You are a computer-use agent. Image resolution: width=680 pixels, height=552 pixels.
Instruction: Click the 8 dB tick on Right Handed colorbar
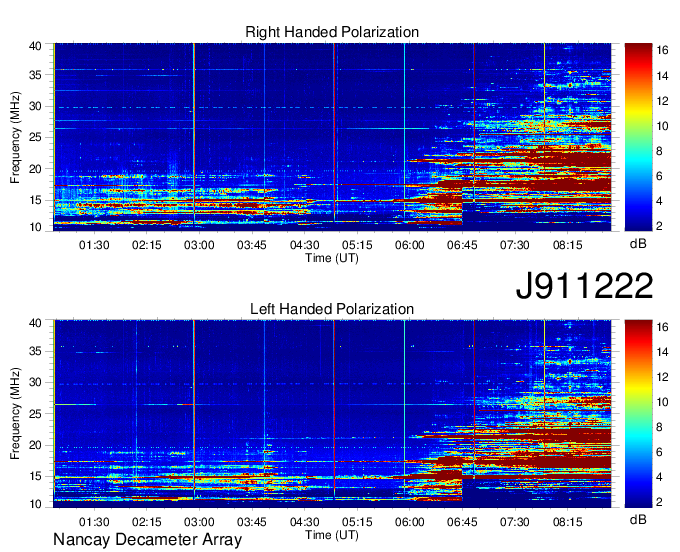tap(659, 151)
